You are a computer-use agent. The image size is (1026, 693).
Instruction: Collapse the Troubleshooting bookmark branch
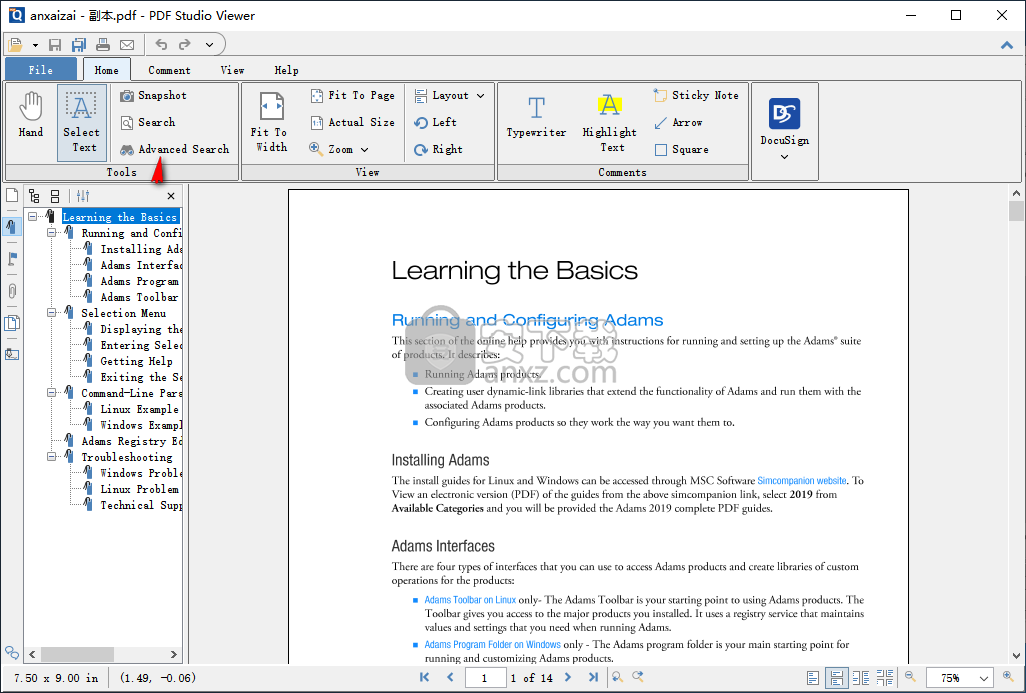tap(52, 457)
